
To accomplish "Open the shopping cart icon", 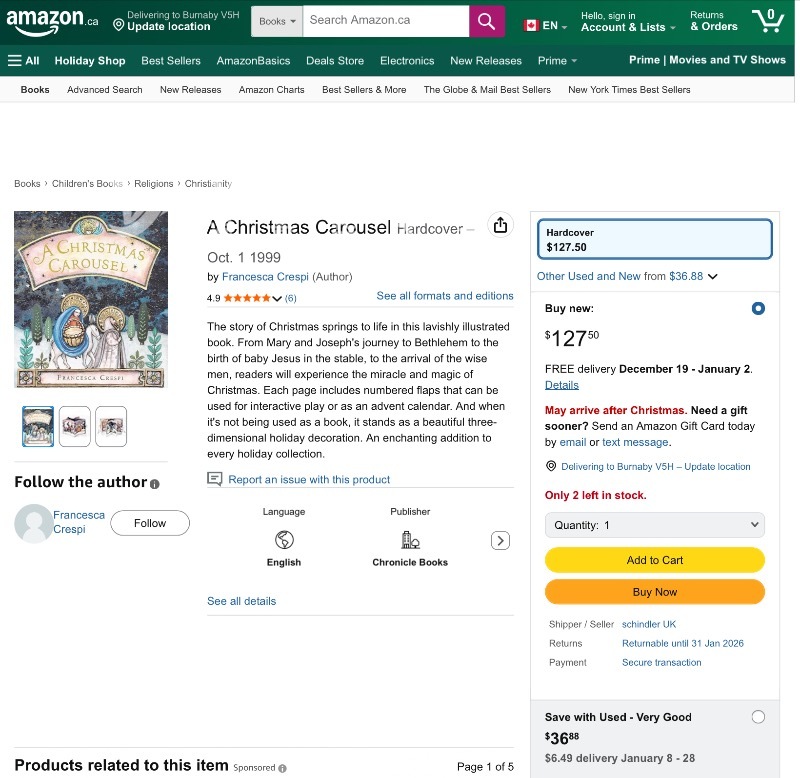I will 767,21.
